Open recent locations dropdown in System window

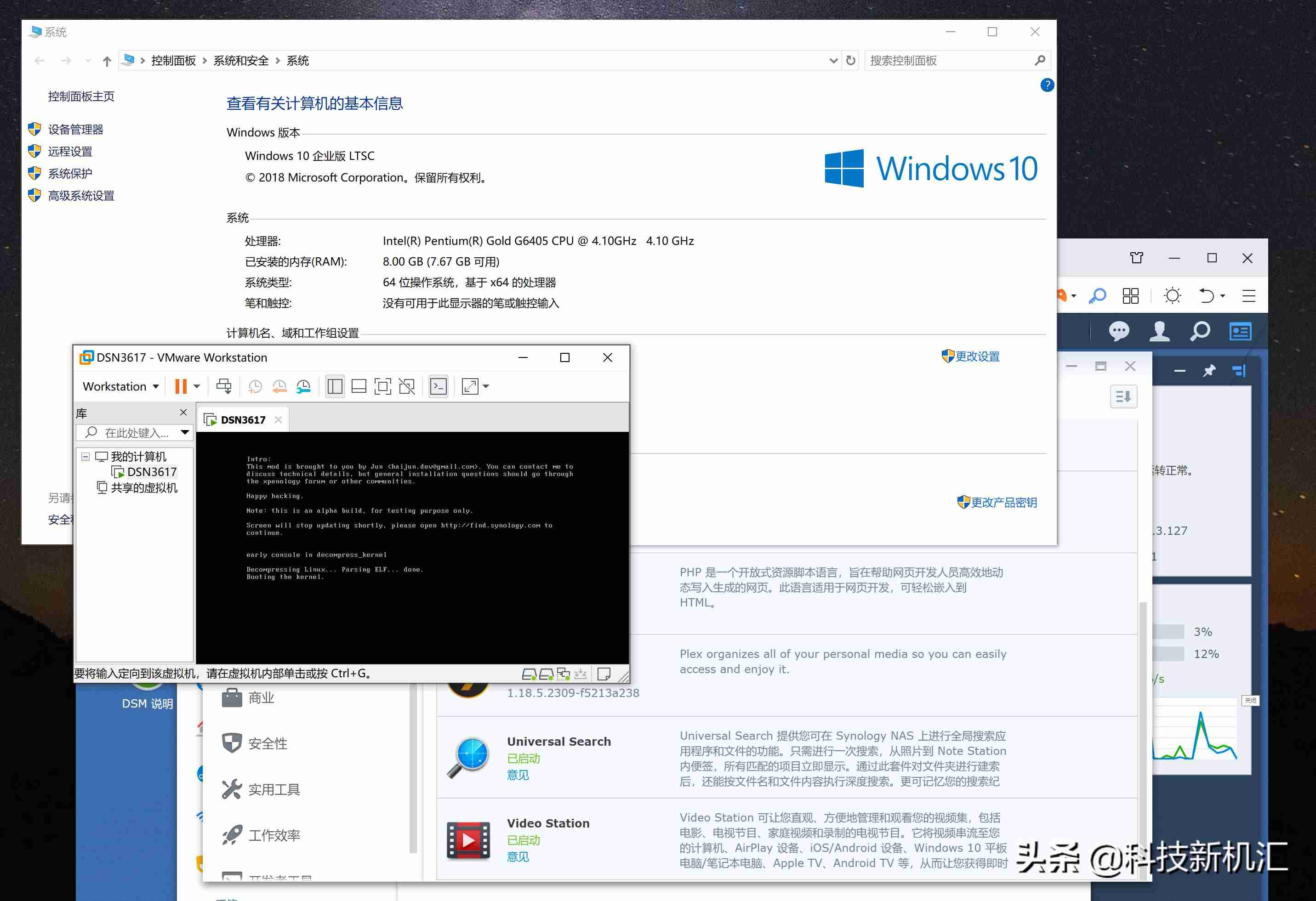[x=88, y=61]
